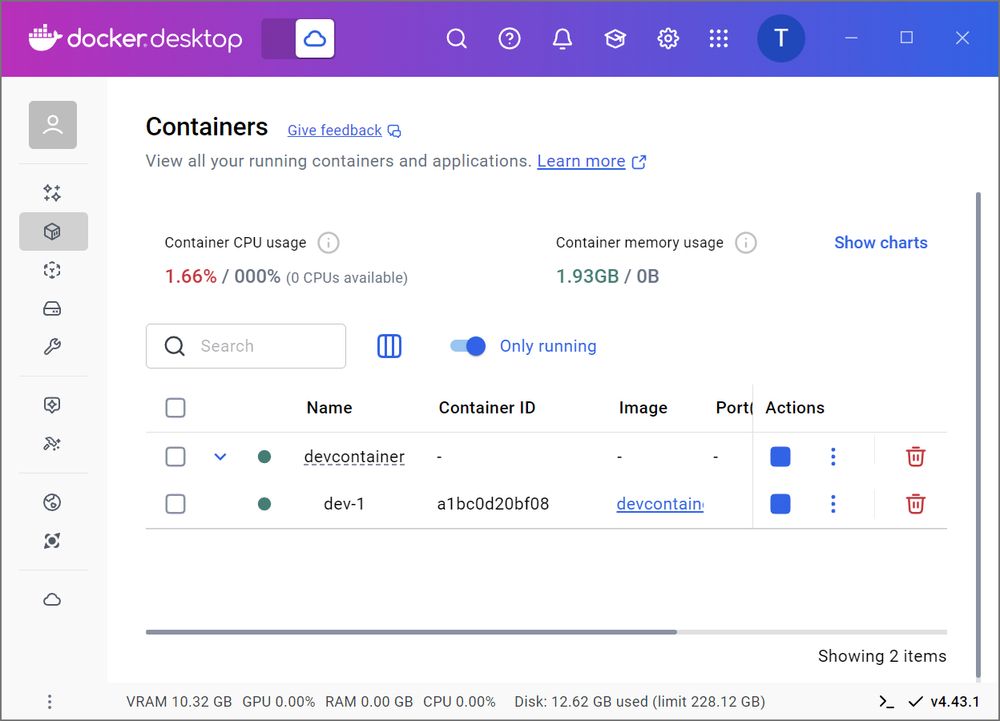Open the three-dot menu at bottom left

[x=50, y=702]
